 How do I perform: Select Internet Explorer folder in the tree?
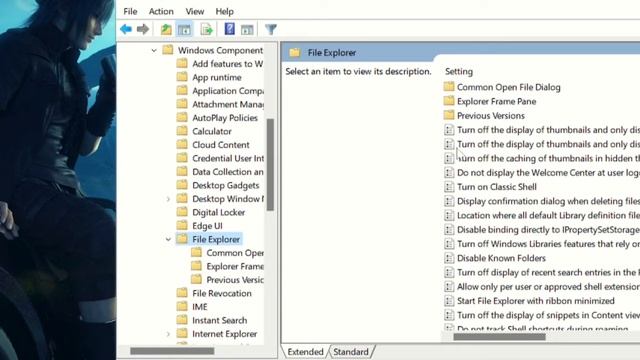217,333
